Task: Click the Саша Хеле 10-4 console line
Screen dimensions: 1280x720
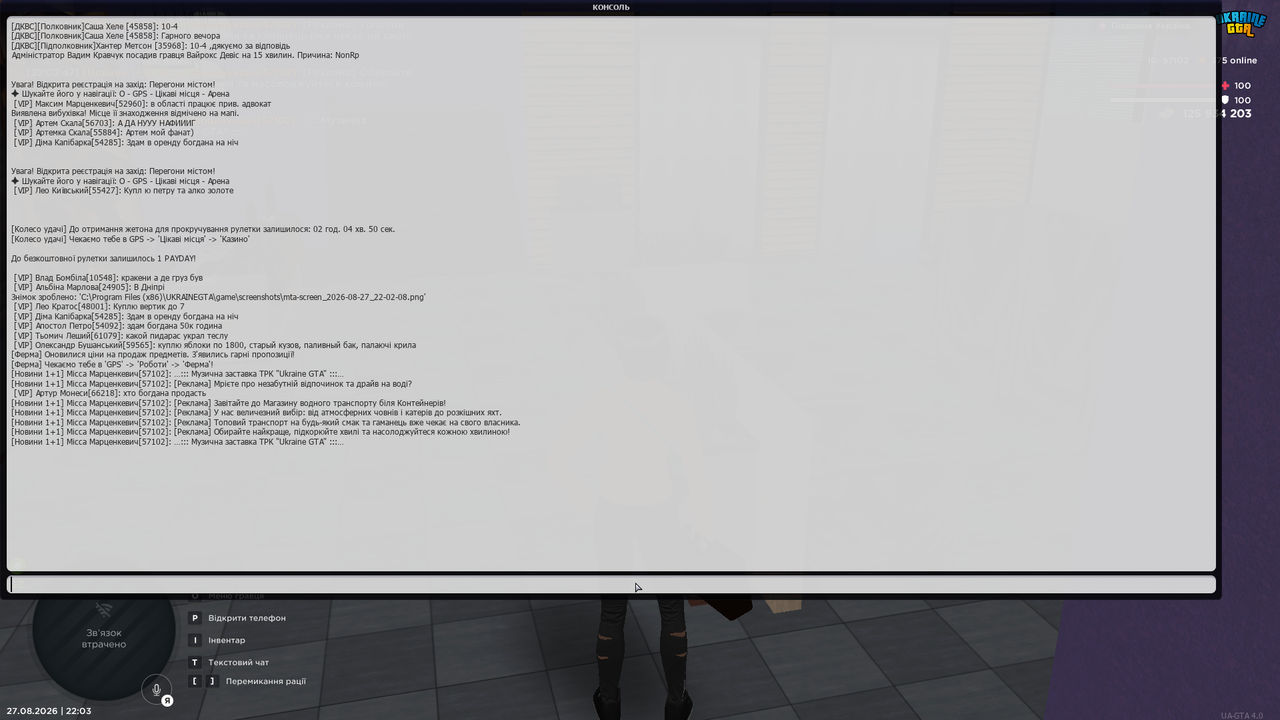Action: (x=95, y=27)
